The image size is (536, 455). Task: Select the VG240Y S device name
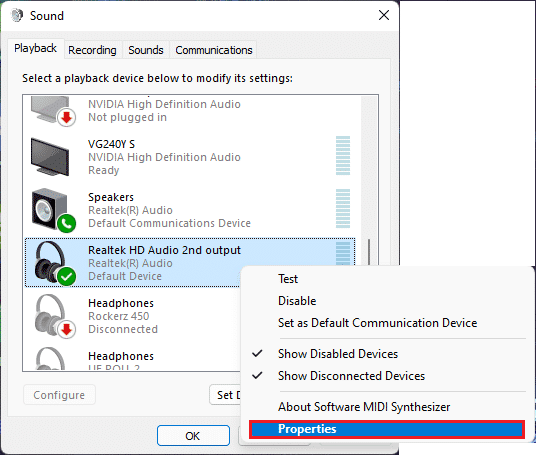(x=111, y=144)
